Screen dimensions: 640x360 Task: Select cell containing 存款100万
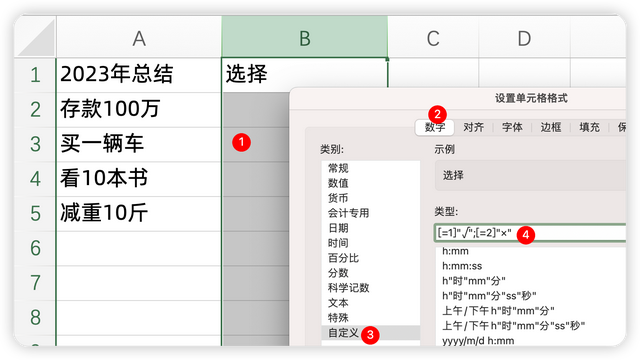[139, 109]
